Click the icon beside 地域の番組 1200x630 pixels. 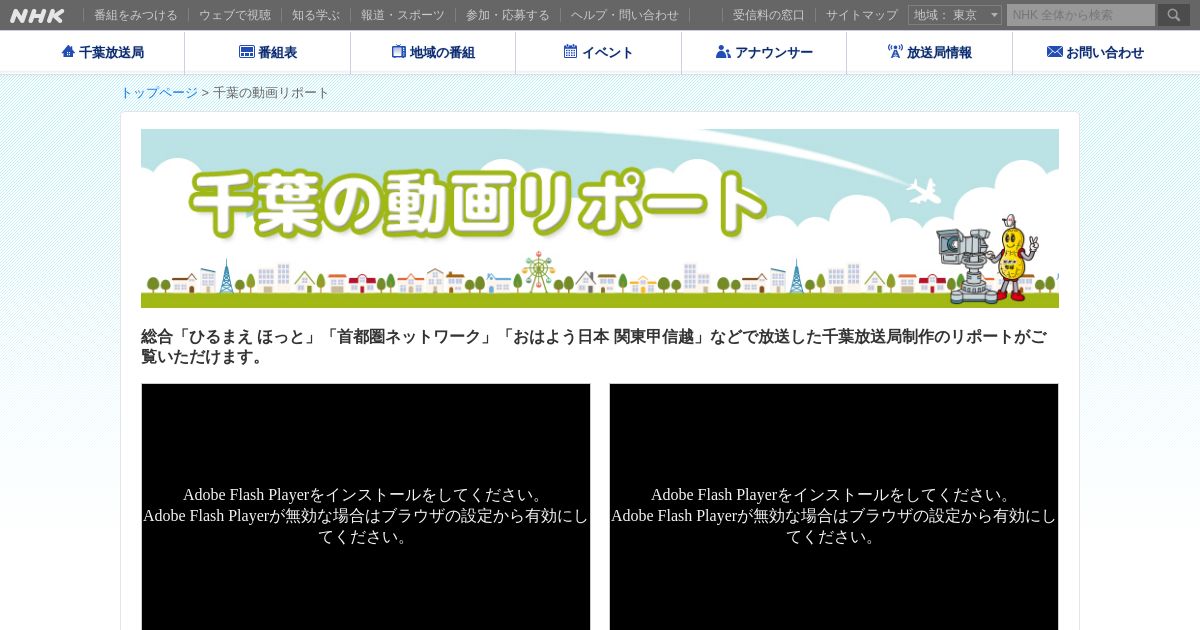click(x=399, y=52)
